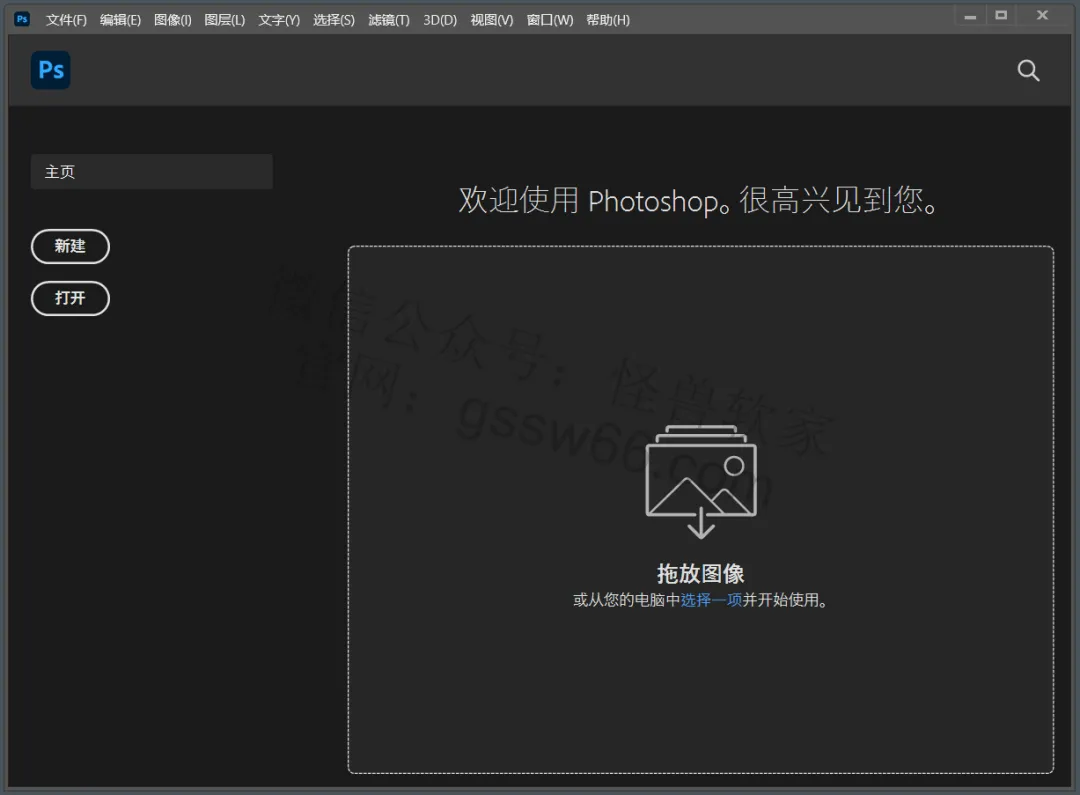Open the 3D(D) menu
The image size is (1080, 795).
(439, 20)
